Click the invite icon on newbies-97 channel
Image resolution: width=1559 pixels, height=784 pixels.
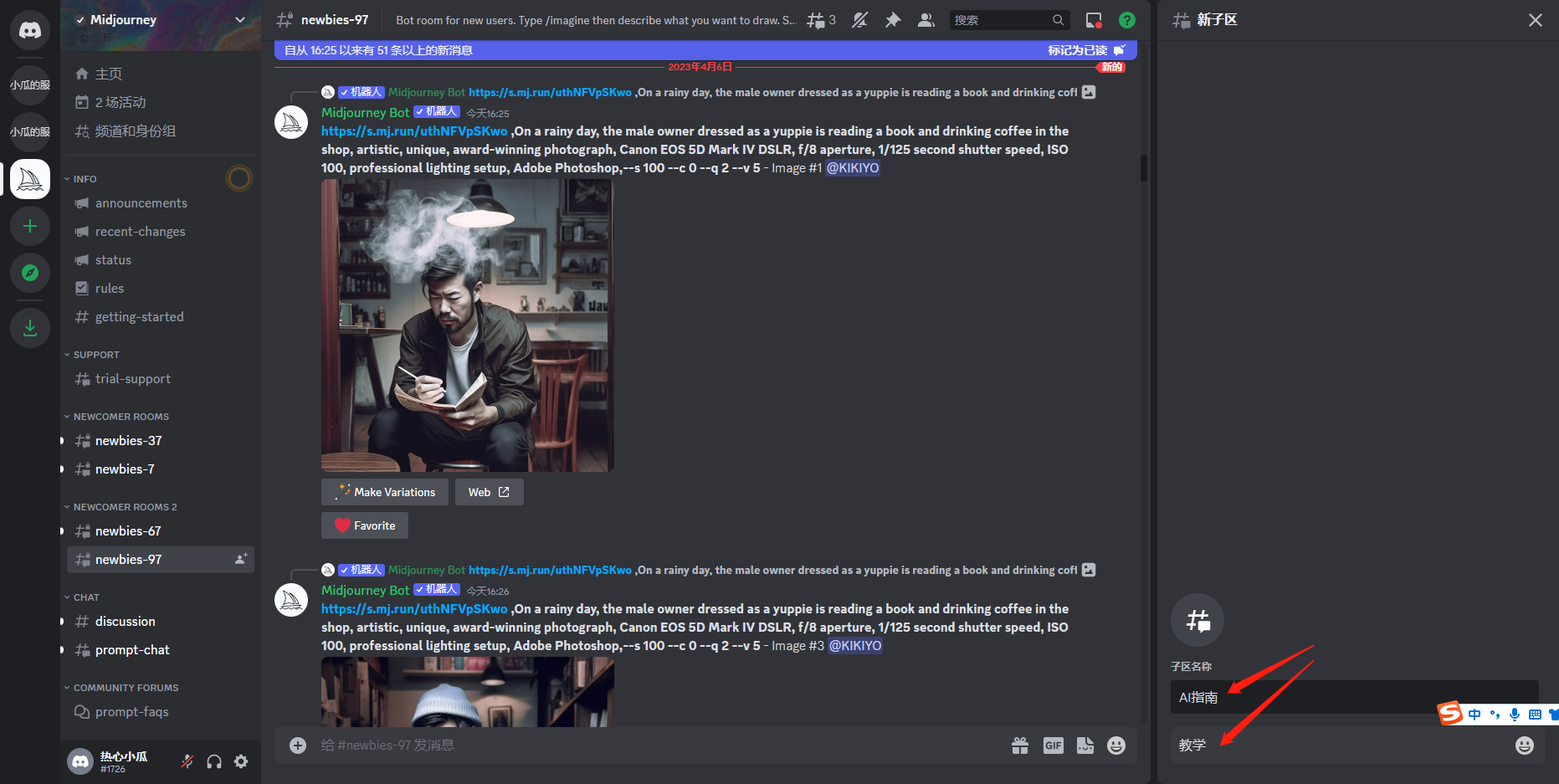(241, 559)
